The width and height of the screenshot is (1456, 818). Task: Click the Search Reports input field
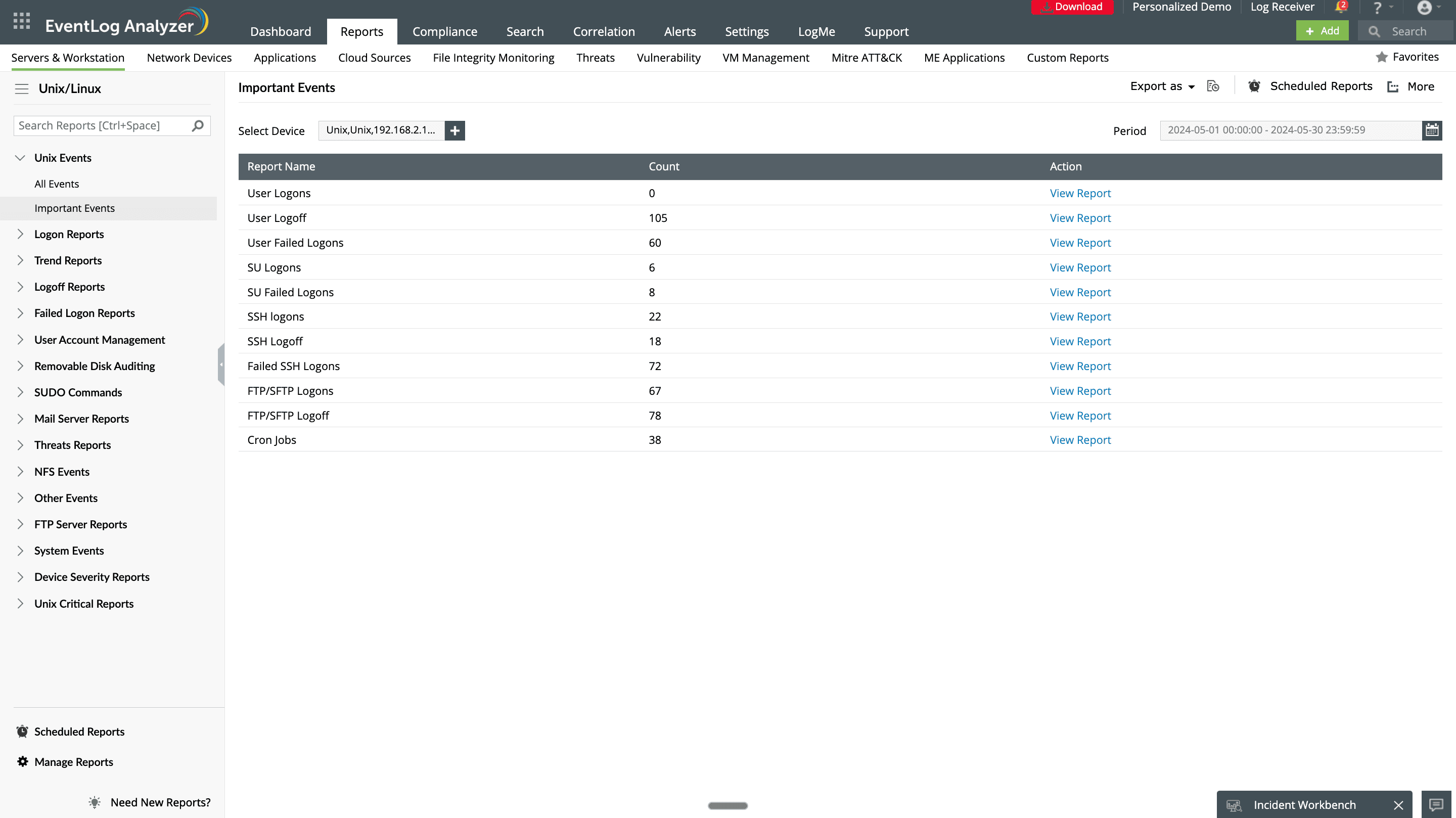click(102, 125)
